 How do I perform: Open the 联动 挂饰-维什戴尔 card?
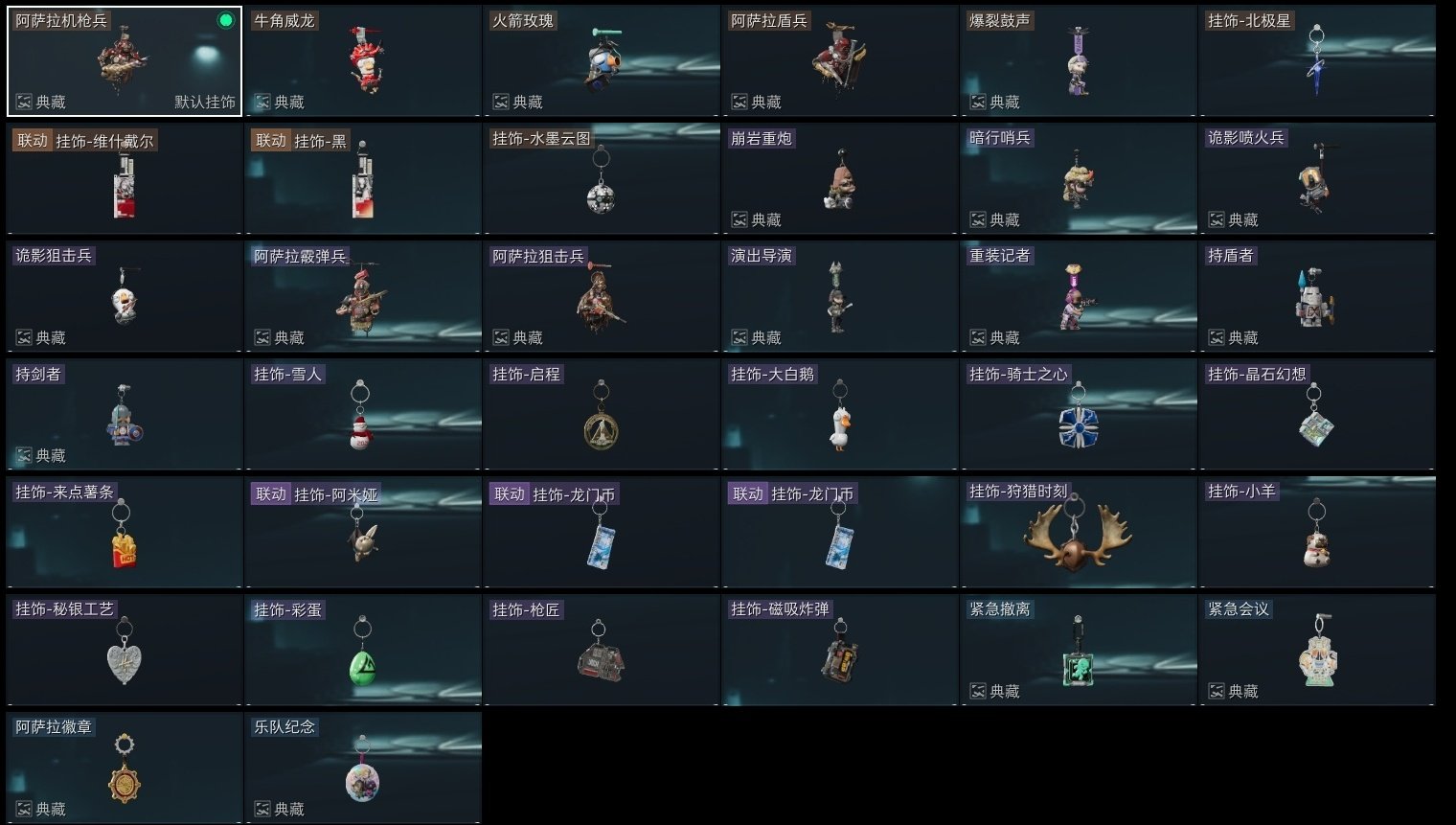pyautogui.click(x=125, y=178)
